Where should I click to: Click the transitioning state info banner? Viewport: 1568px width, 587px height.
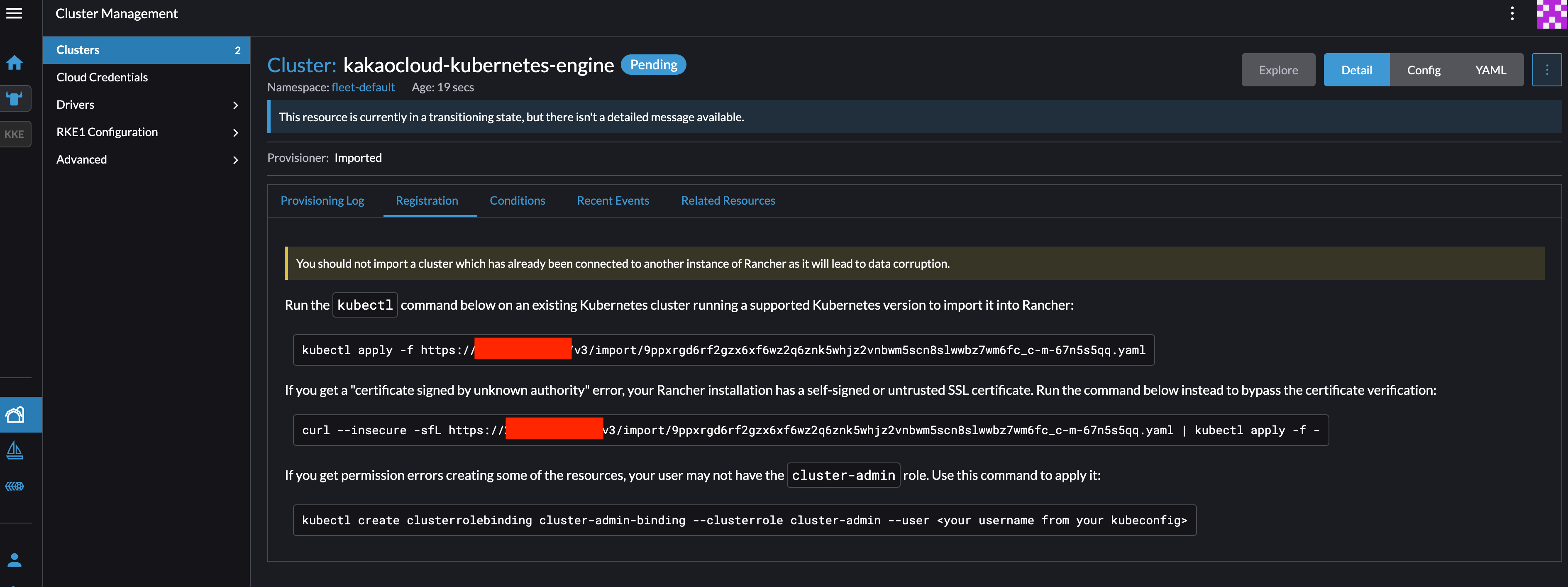click(914, 117)
